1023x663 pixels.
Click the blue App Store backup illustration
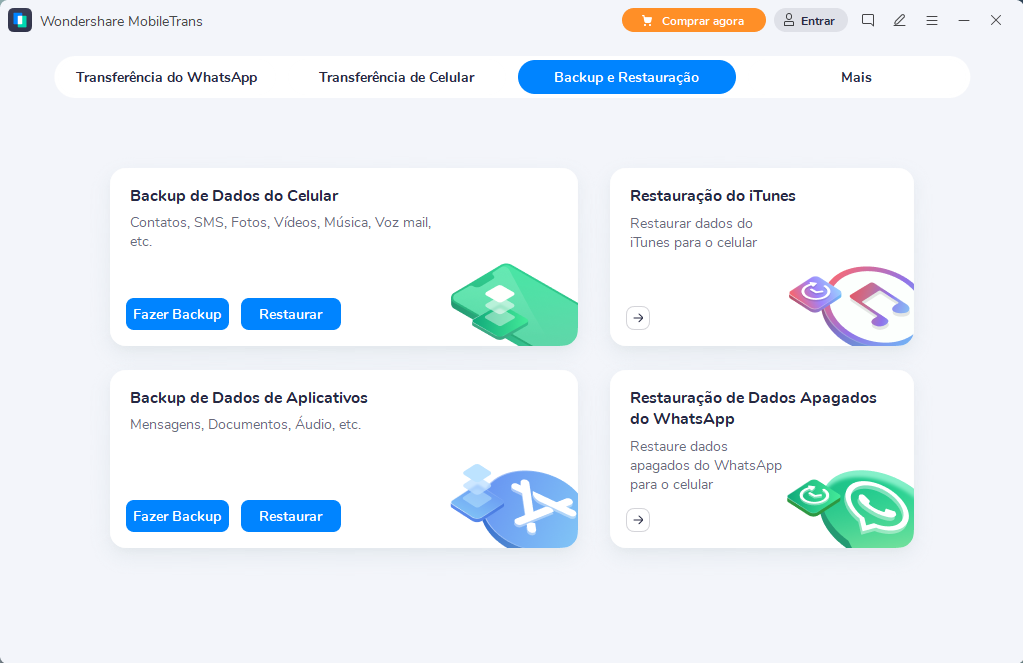(x=514, y=506)
